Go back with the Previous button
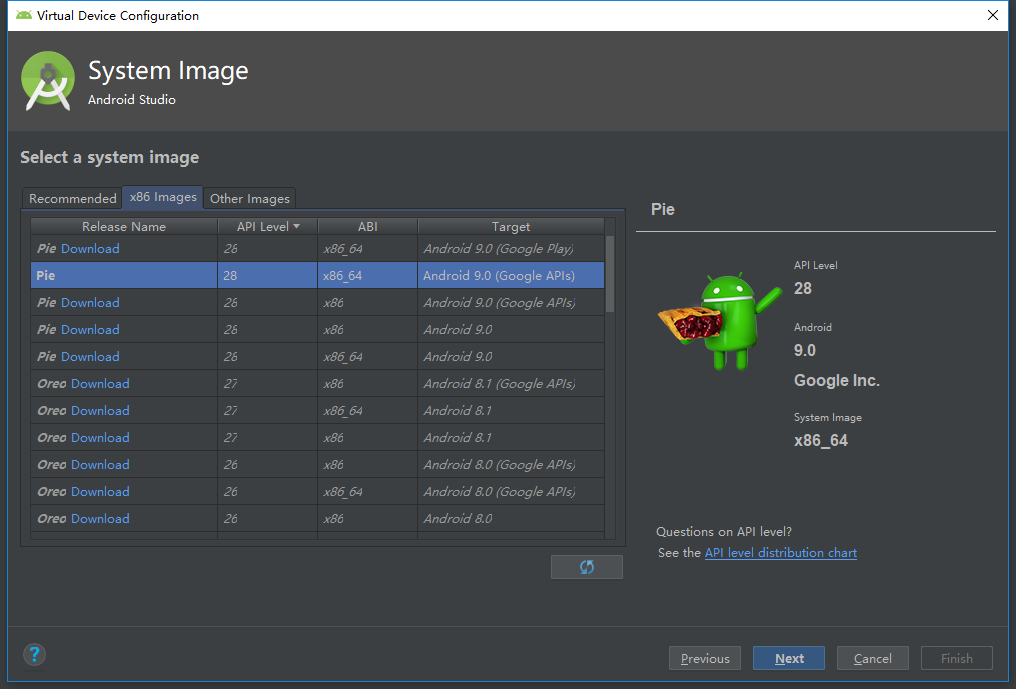This screenshot has width=1016, height=689. [x=704, y=658]
